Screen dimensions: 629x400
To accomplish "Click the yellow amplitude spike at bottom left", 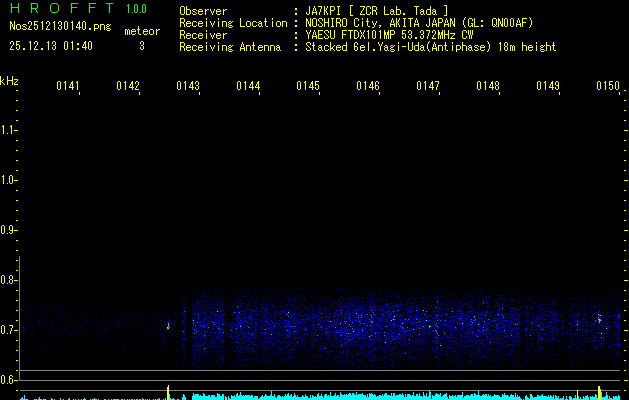I will (168, 391).
